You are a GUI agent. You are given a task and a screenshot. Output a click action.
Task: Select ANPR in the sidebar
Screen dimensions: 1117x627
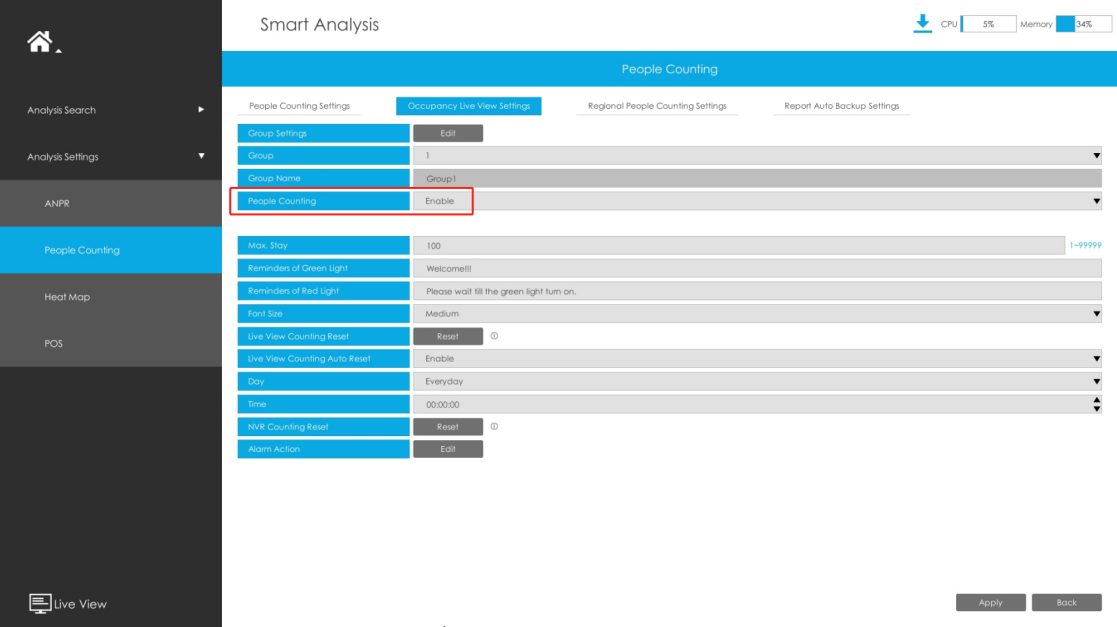[x=111, y=203]
